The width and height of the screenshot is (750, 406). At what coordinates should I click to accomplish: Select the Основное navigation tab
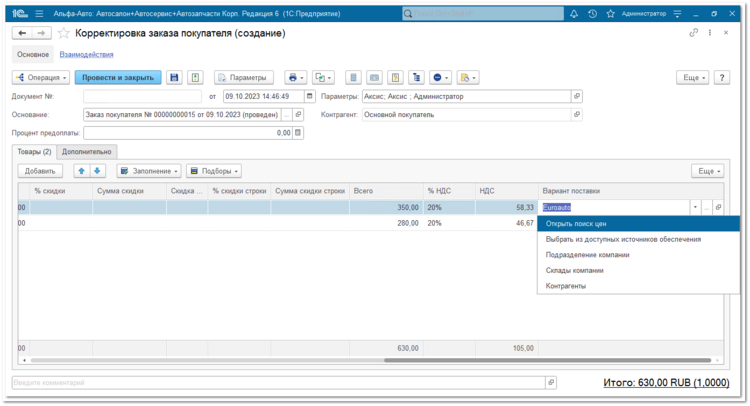coord(33,55)
